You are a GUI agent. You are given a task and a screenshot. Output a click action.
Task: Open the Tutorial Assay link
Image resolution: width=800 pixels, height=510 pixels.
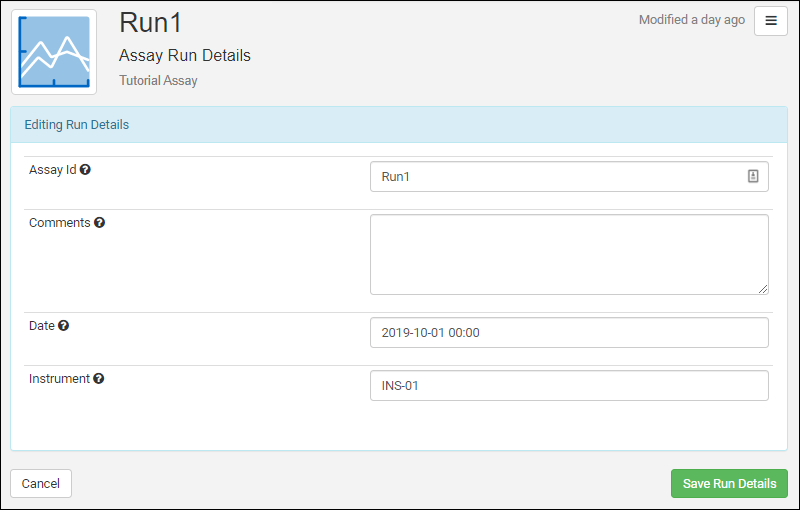tap(158, 81)
